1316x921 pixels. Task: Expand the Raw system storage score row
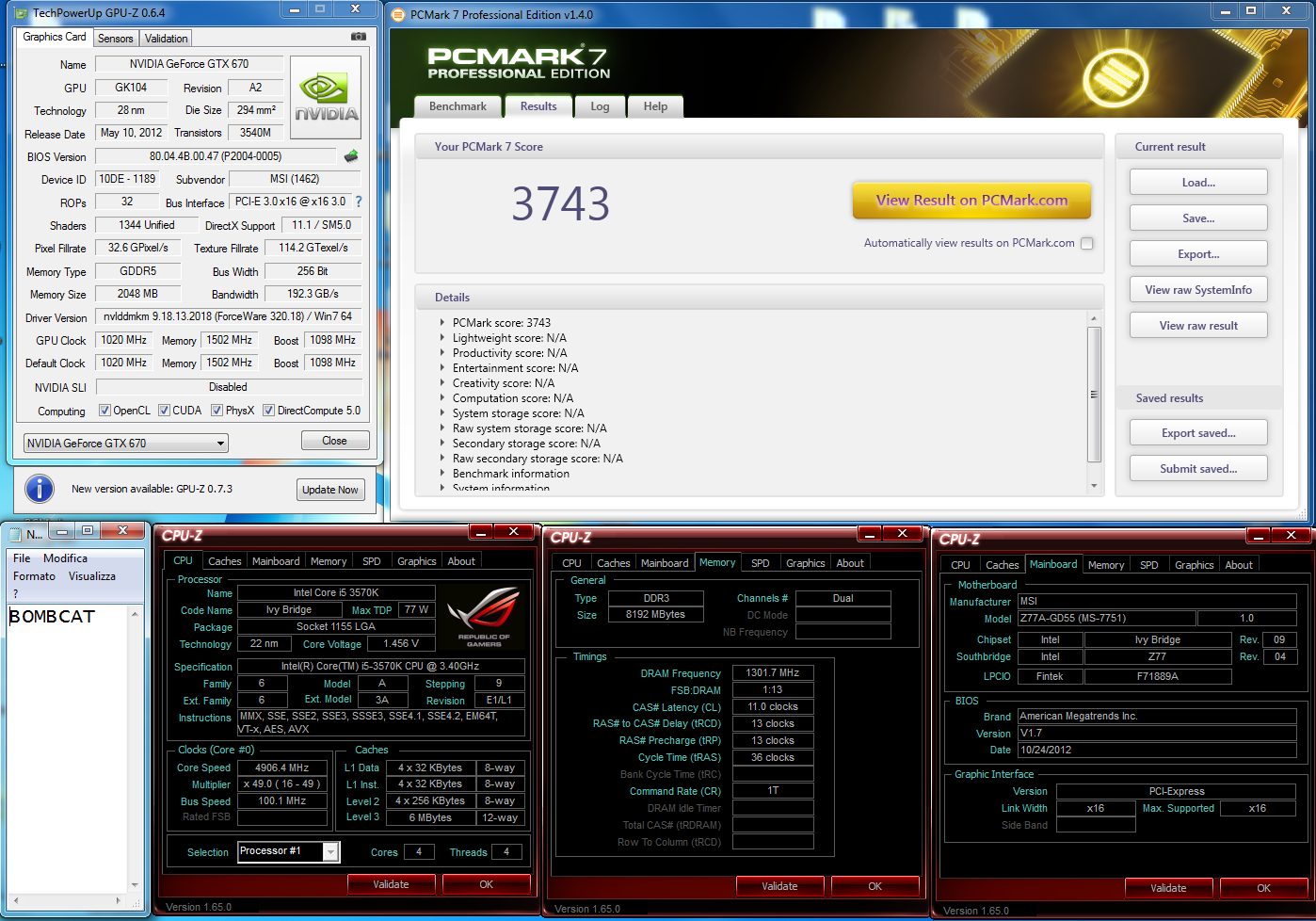pos(442,428)
